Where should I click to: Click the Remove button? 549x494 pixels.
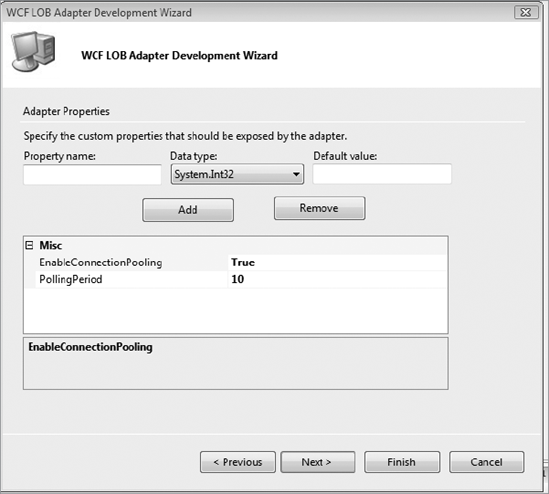click(x=319, y=208)
